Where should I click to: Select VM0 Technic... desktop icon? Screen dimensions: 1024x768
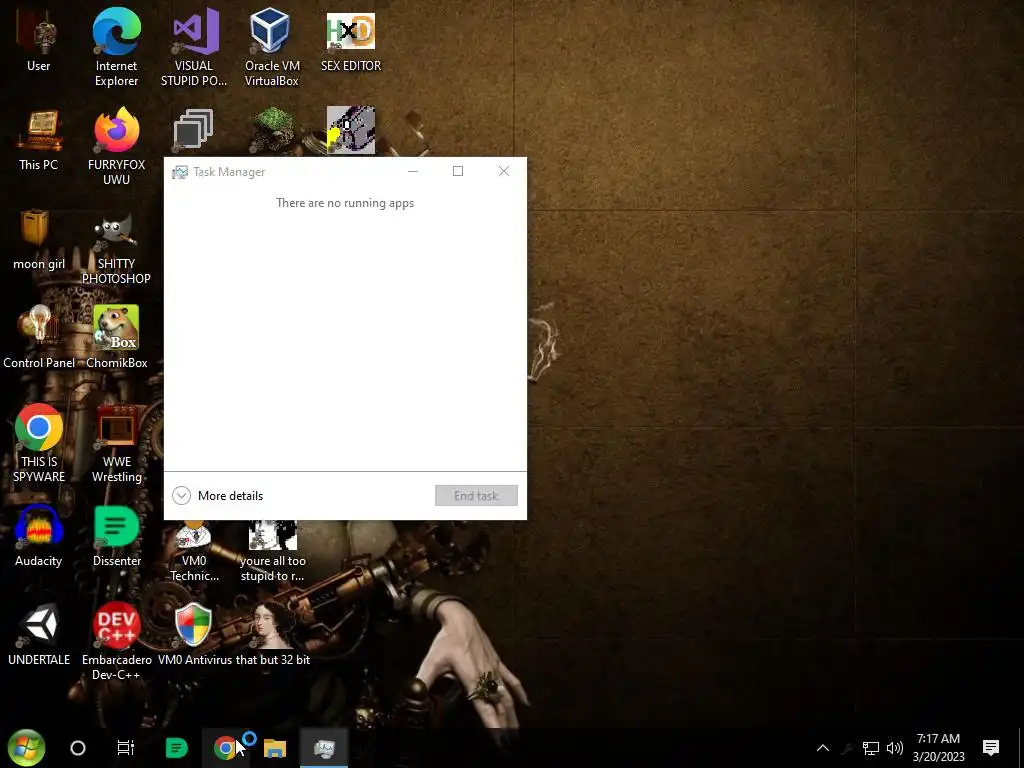point(193,552)
